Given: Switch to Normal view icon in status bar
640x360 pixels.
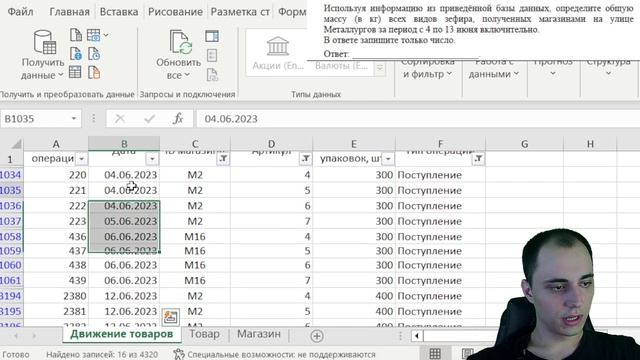Looking at the screenshot, I should coord(435,354).
